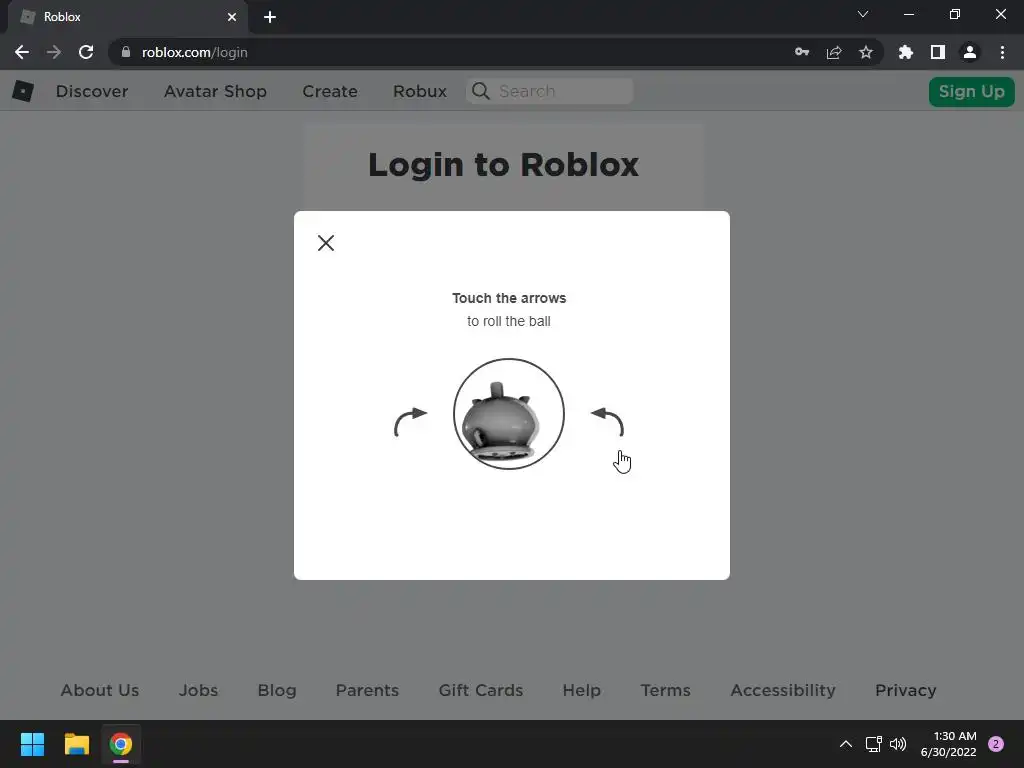Viewport: 1024px width, 768px height.
Task: Open the Blog footer link
Action: click(x=277, y=690)
